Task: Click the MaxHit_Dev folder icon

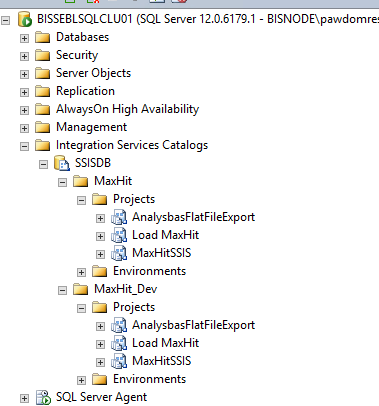Action: (x=80, y=289)
